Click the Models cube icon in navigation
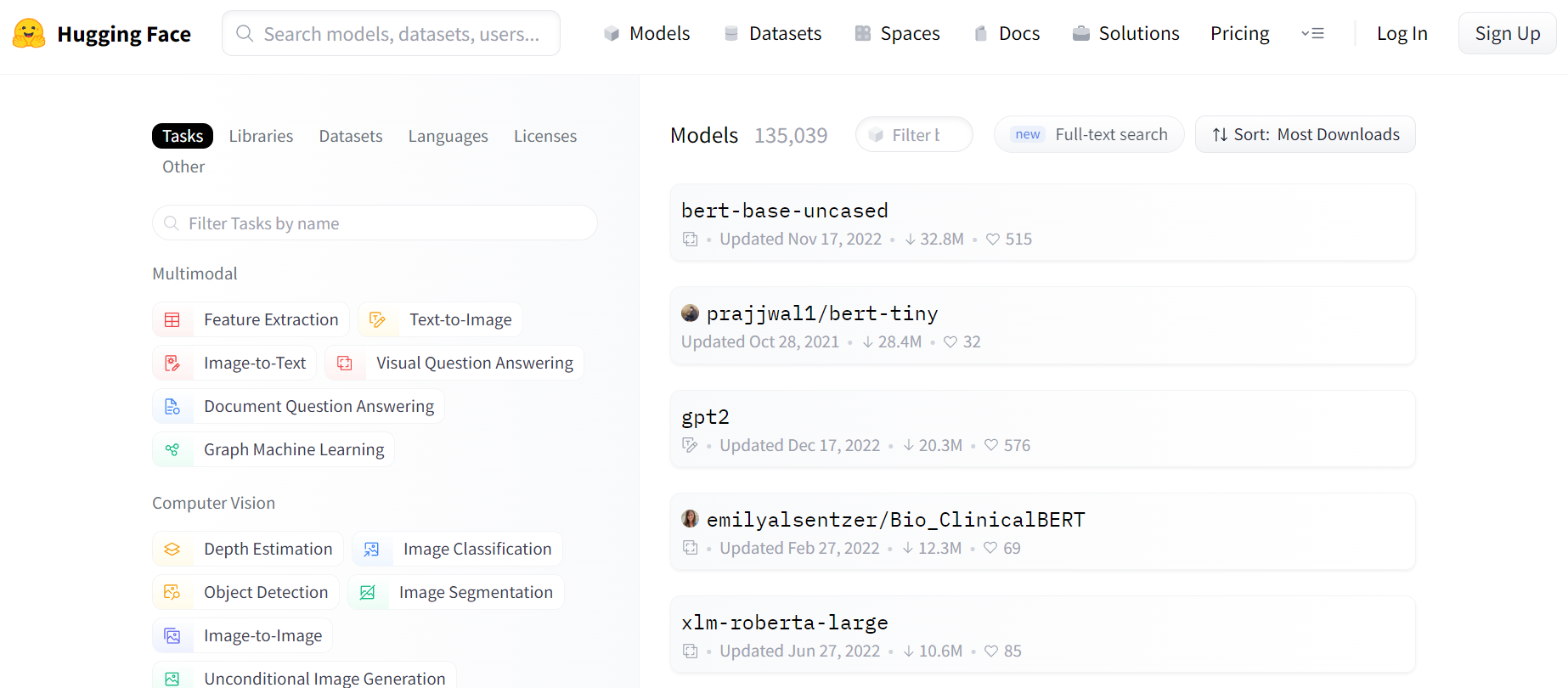This screenshot has height=688, width=1568. pos(612,33)
